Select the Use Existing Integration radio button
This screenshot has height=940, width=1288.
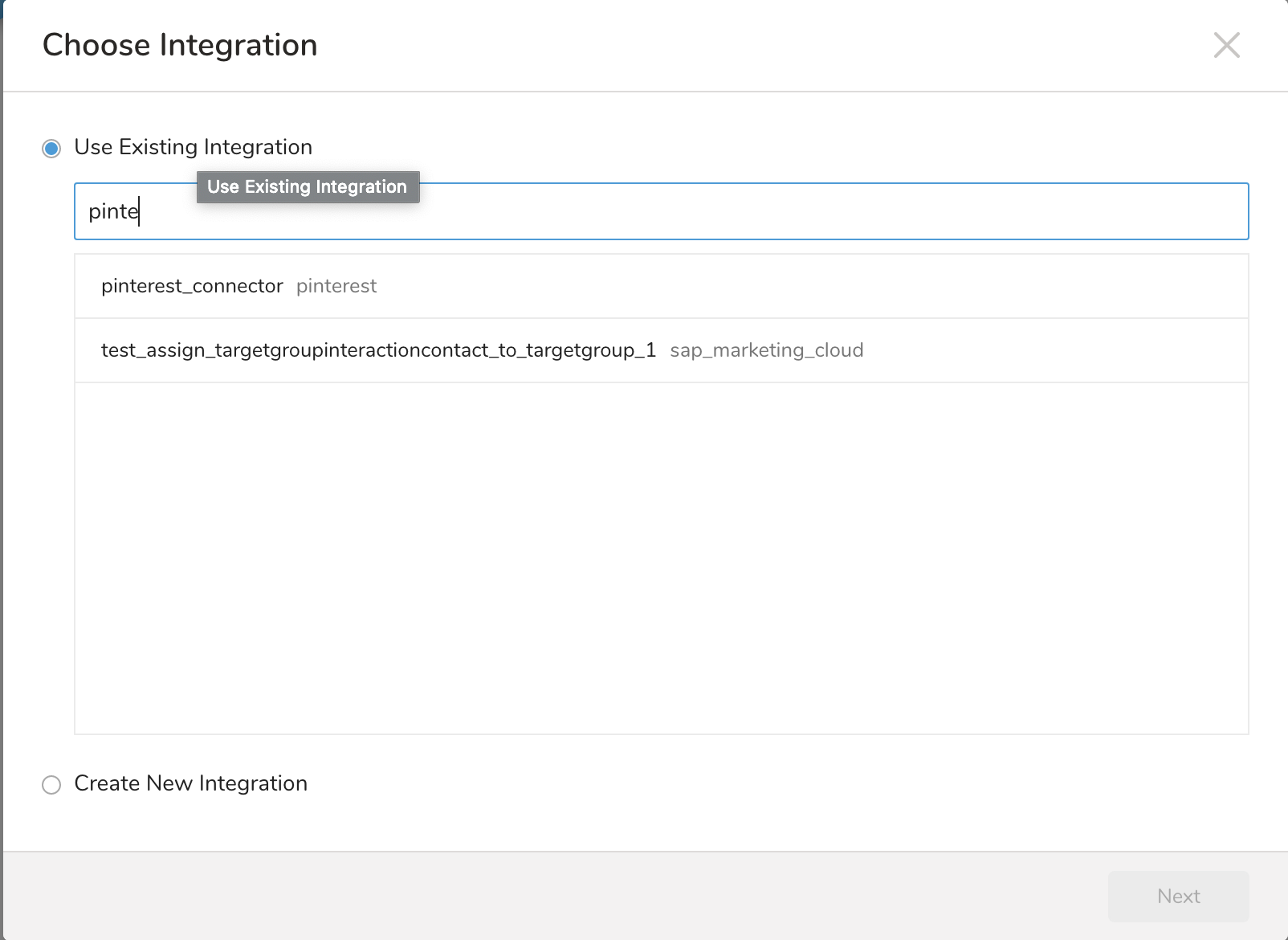[x=51, y=149]
